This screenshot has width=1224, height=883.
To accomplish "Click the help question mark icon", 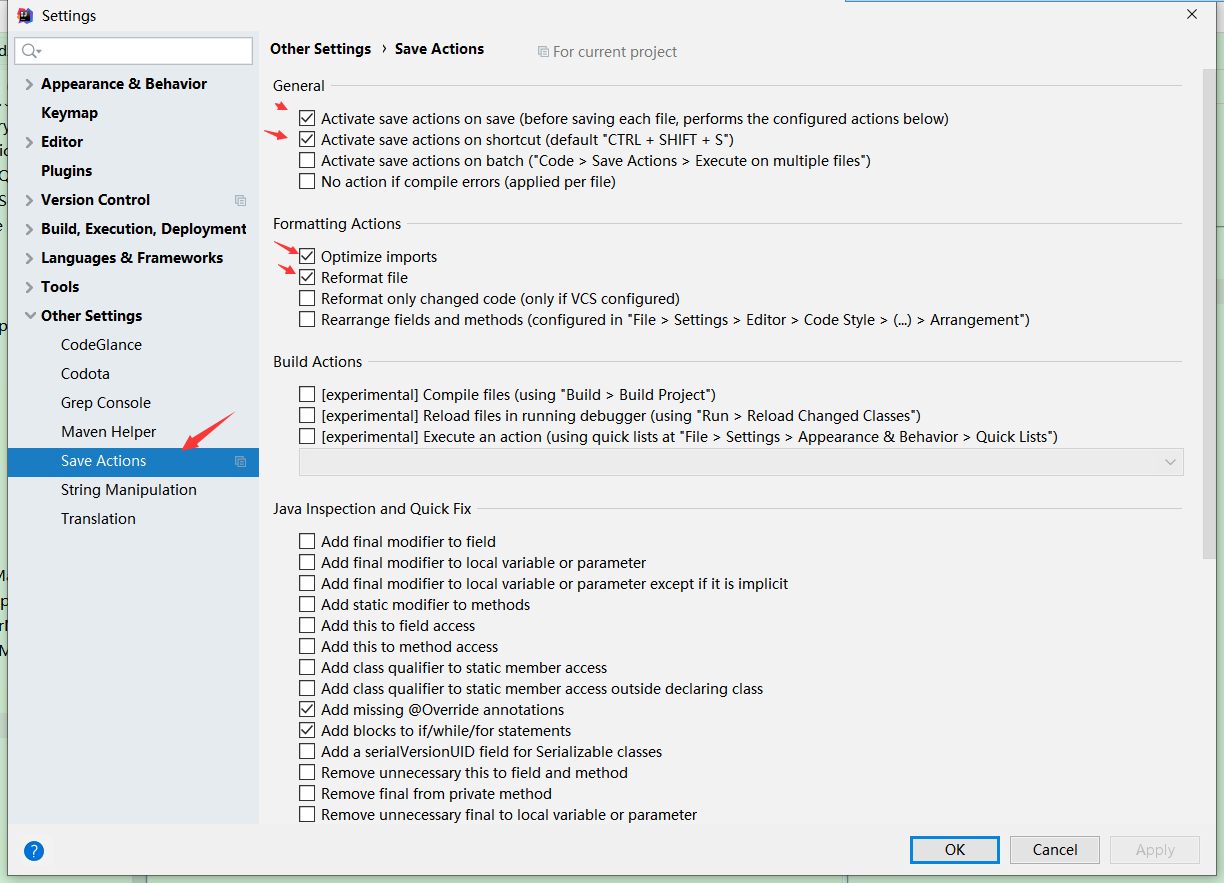I will tap(34, 851).
